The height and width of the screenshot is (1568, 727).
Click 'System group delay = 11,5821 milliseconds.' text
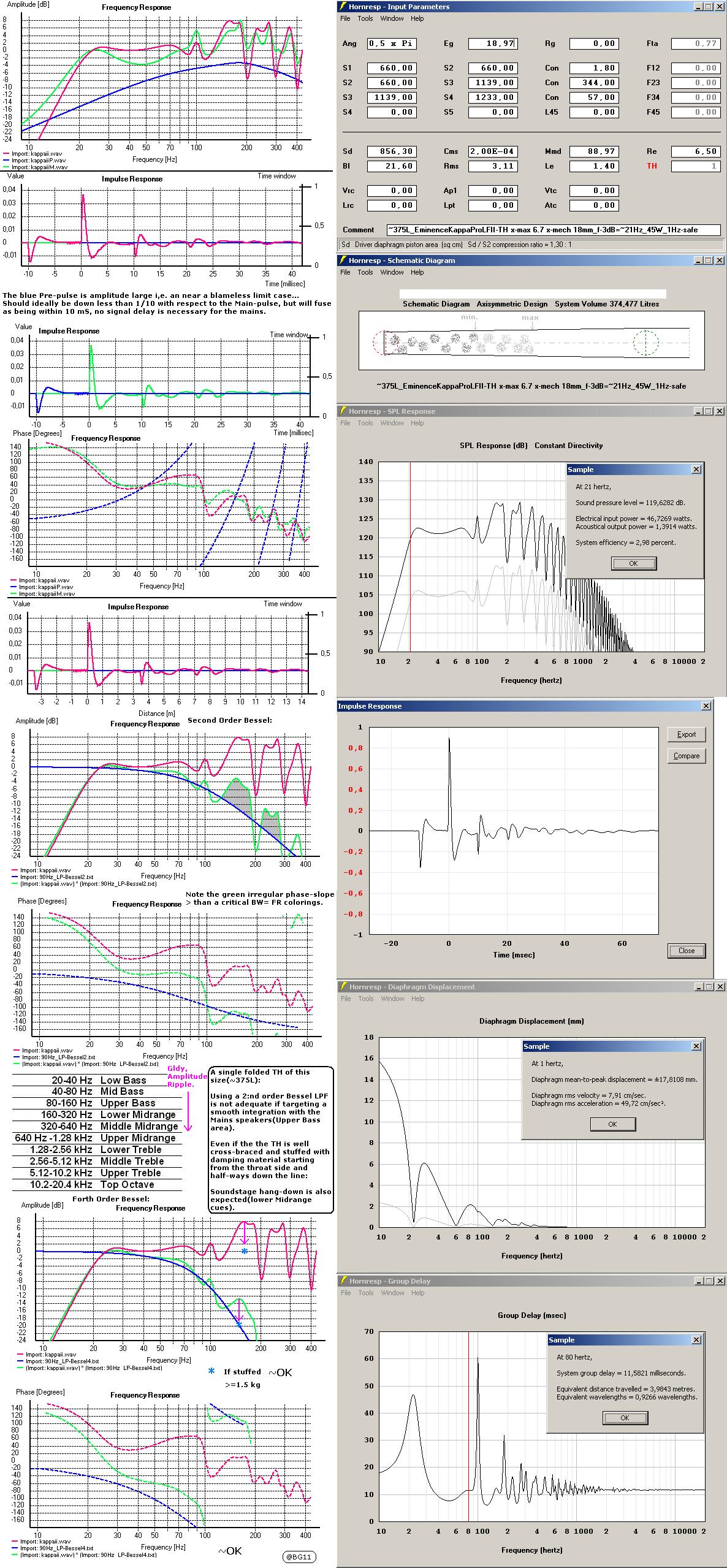point(621,1373)
